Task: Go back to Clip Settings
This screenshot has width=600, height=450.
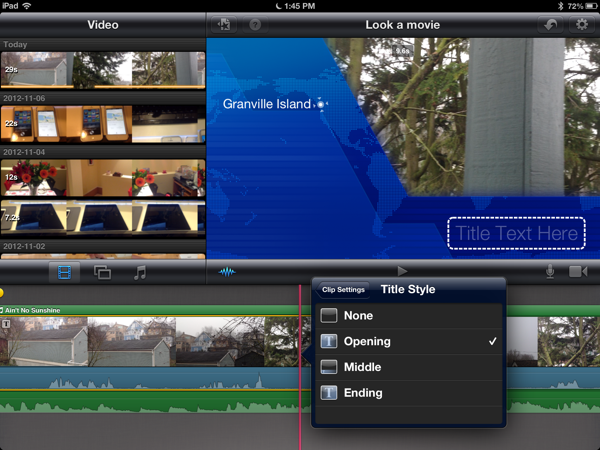Action: click(x=343, y=290)
